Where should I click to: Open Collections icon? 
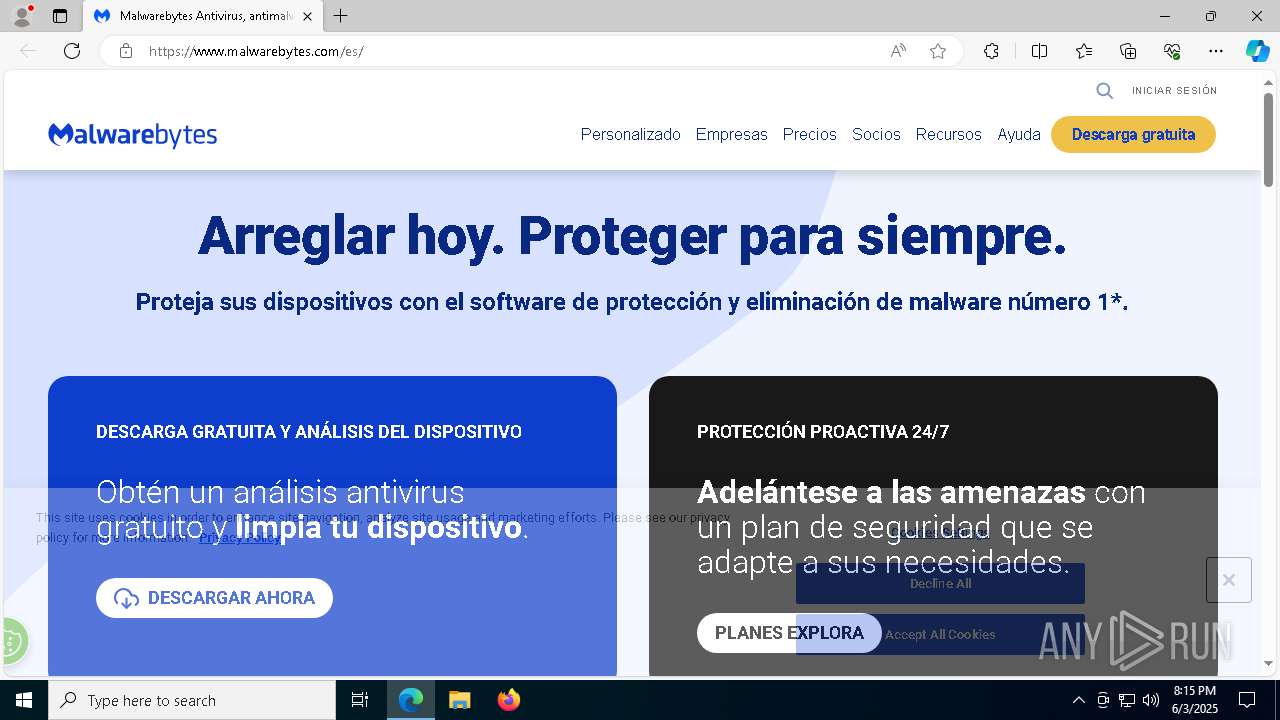pos(1128,51)
